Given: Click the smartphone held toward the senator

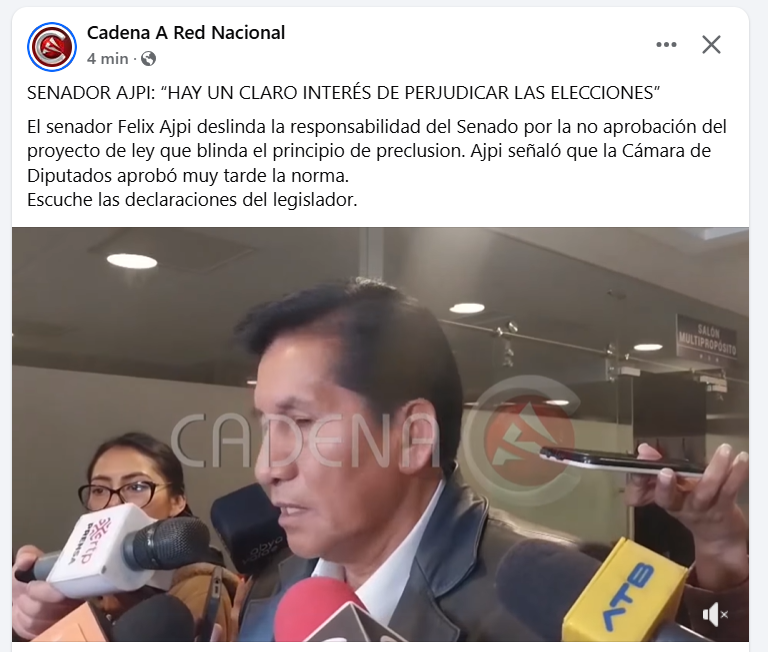Looking at the screenshot, I should 623,461.
